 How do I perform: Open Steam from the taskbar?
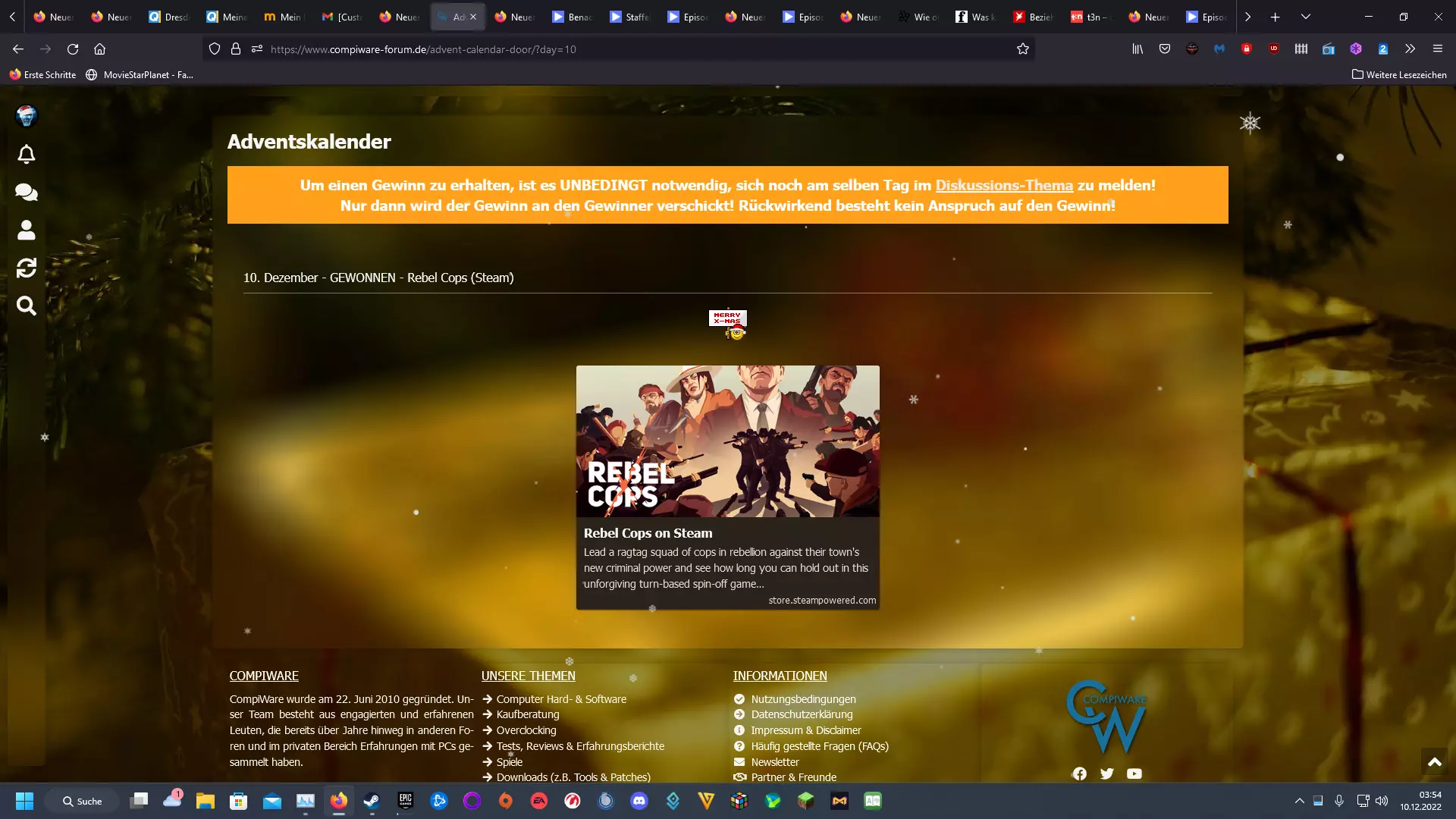coord(372,801)
